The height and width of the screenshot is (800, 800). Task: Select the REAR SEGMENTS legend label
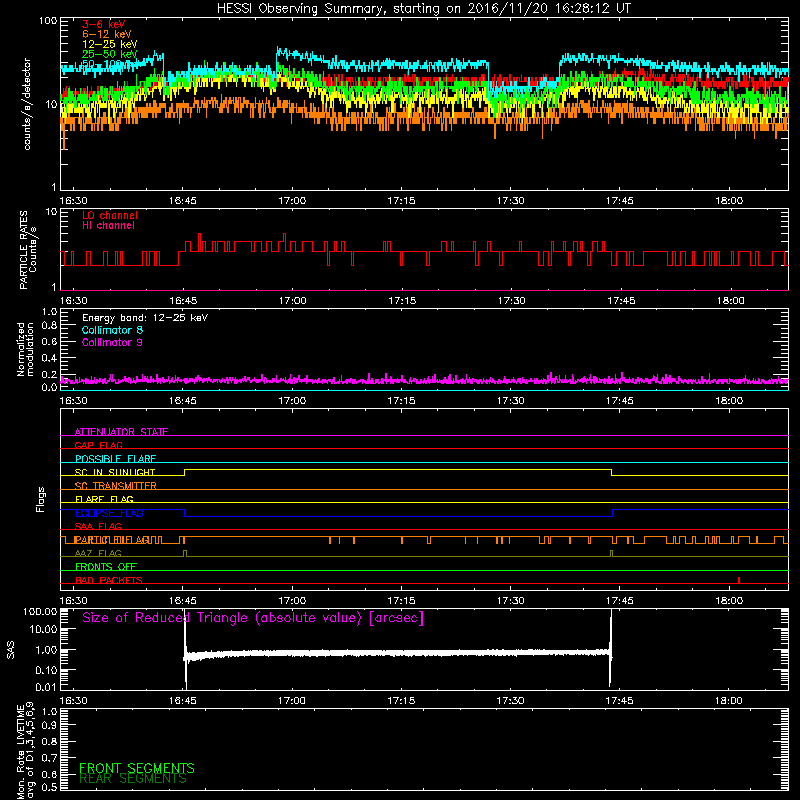[133, 779]
